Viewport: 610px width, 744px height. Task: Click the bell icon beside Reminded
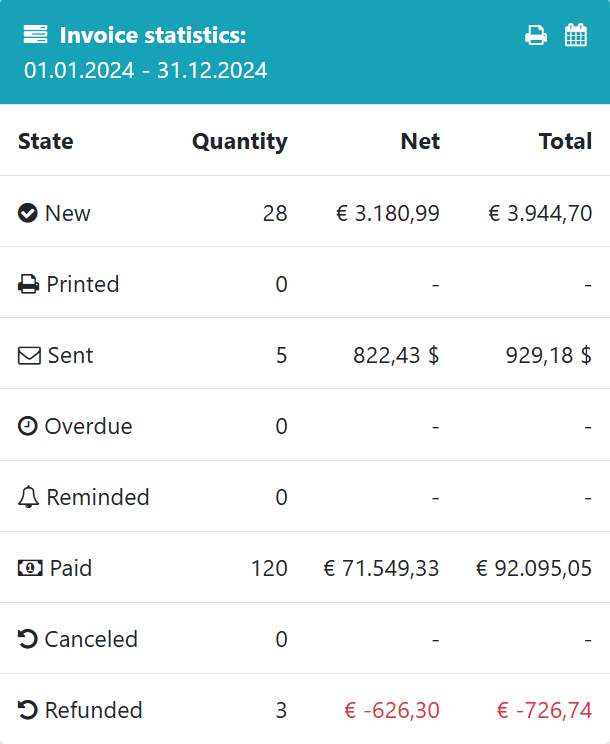pos(28,497)
